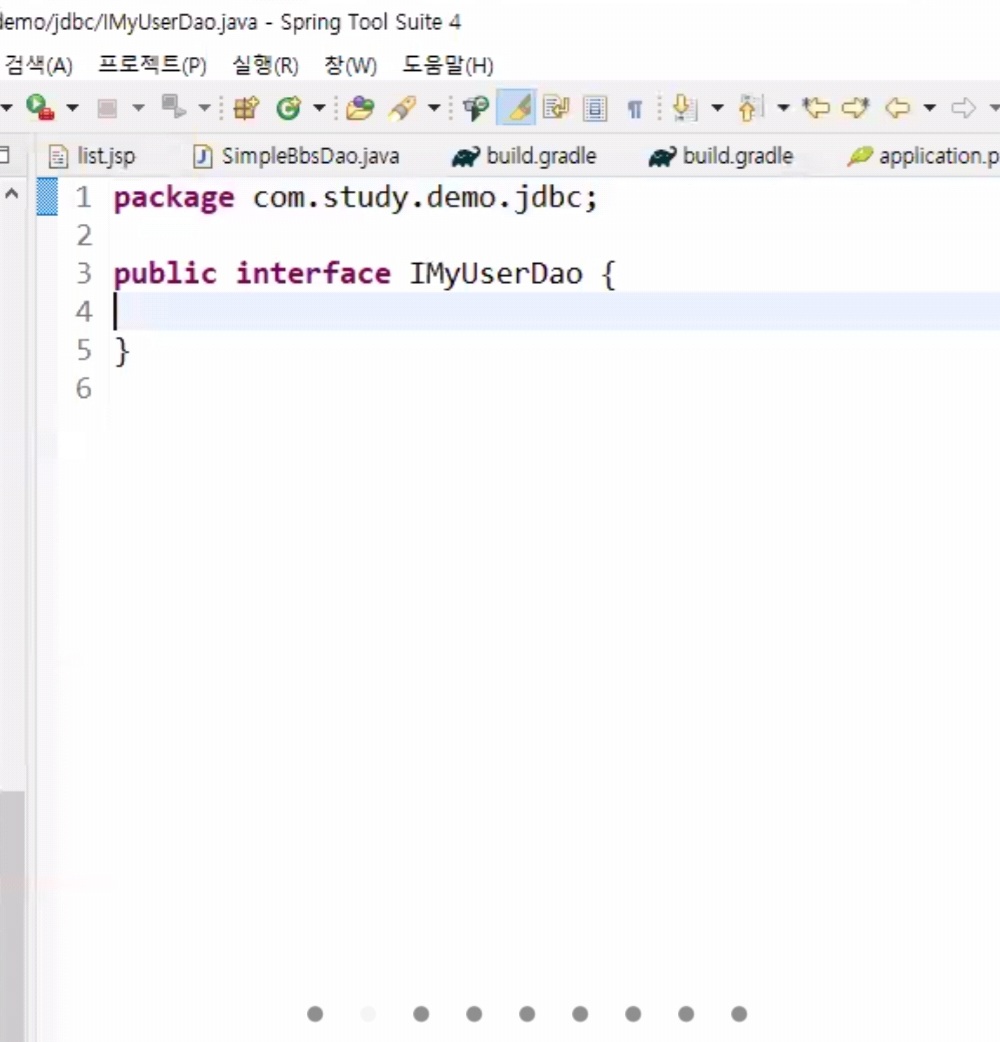Open the Back history dropdown arrow
Image resolution: width=1000 pixels, height=1042 pixels.
(930, 108)
